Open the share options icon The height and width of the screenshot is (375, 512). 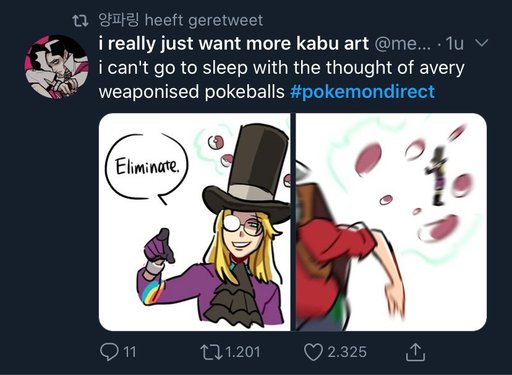(415, 352)
